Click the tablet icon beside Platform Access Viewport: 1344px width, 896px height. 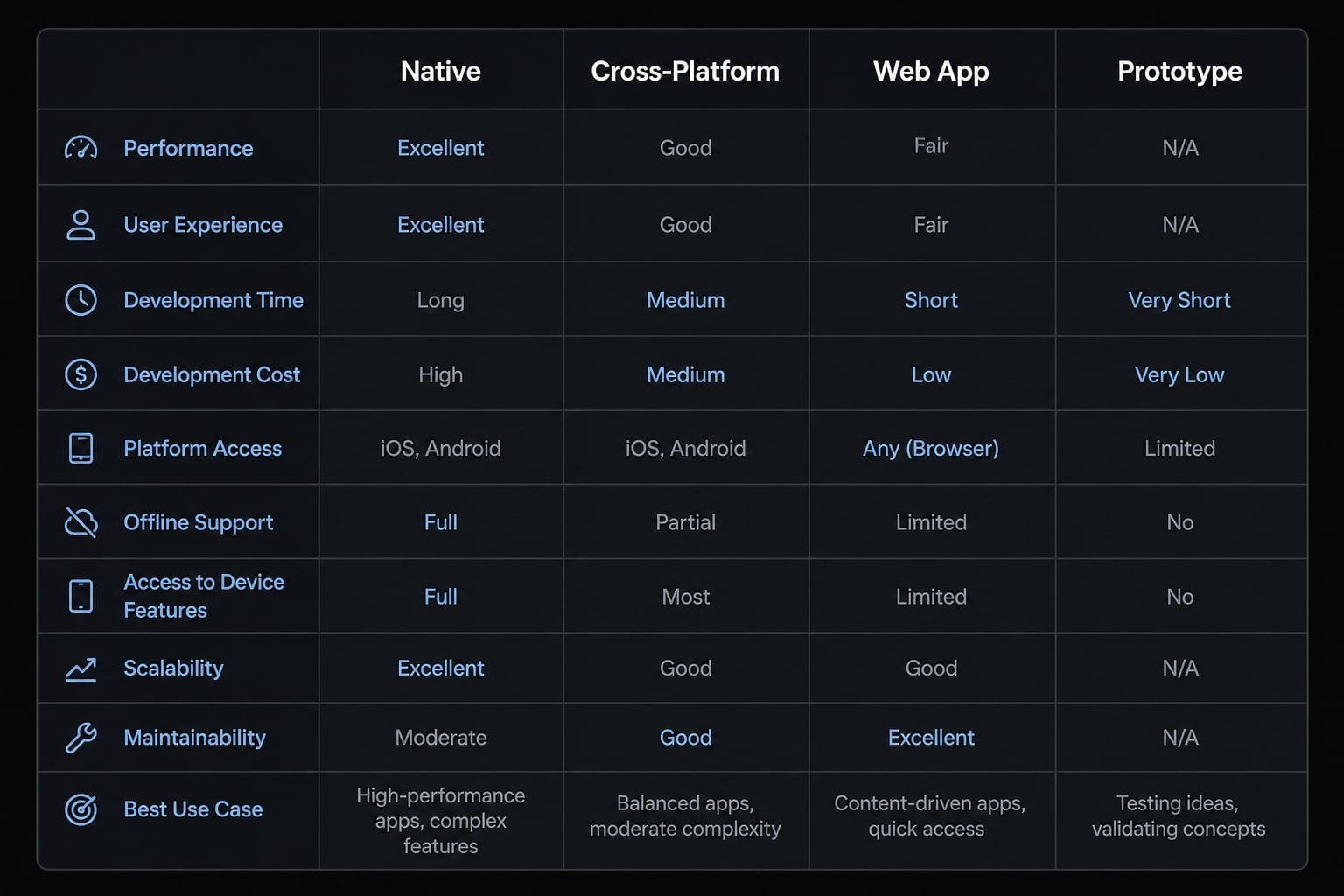point(80,448)
